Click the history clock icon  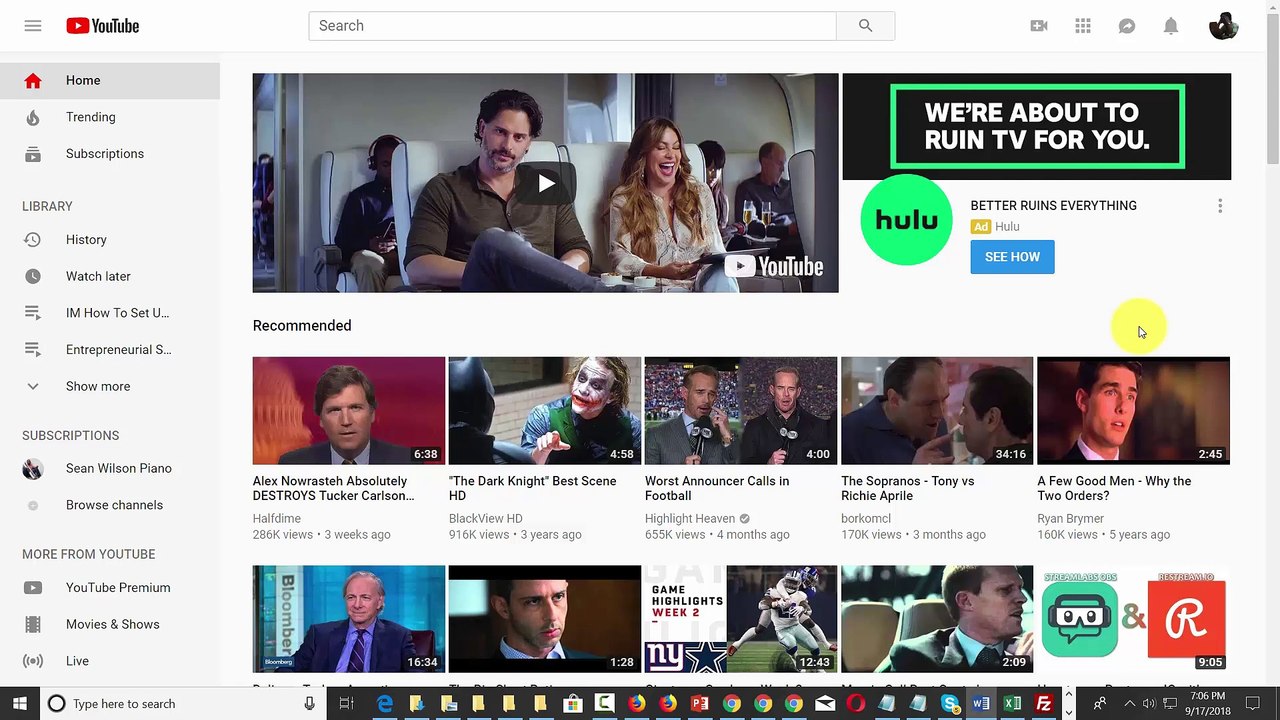[33, 240]
